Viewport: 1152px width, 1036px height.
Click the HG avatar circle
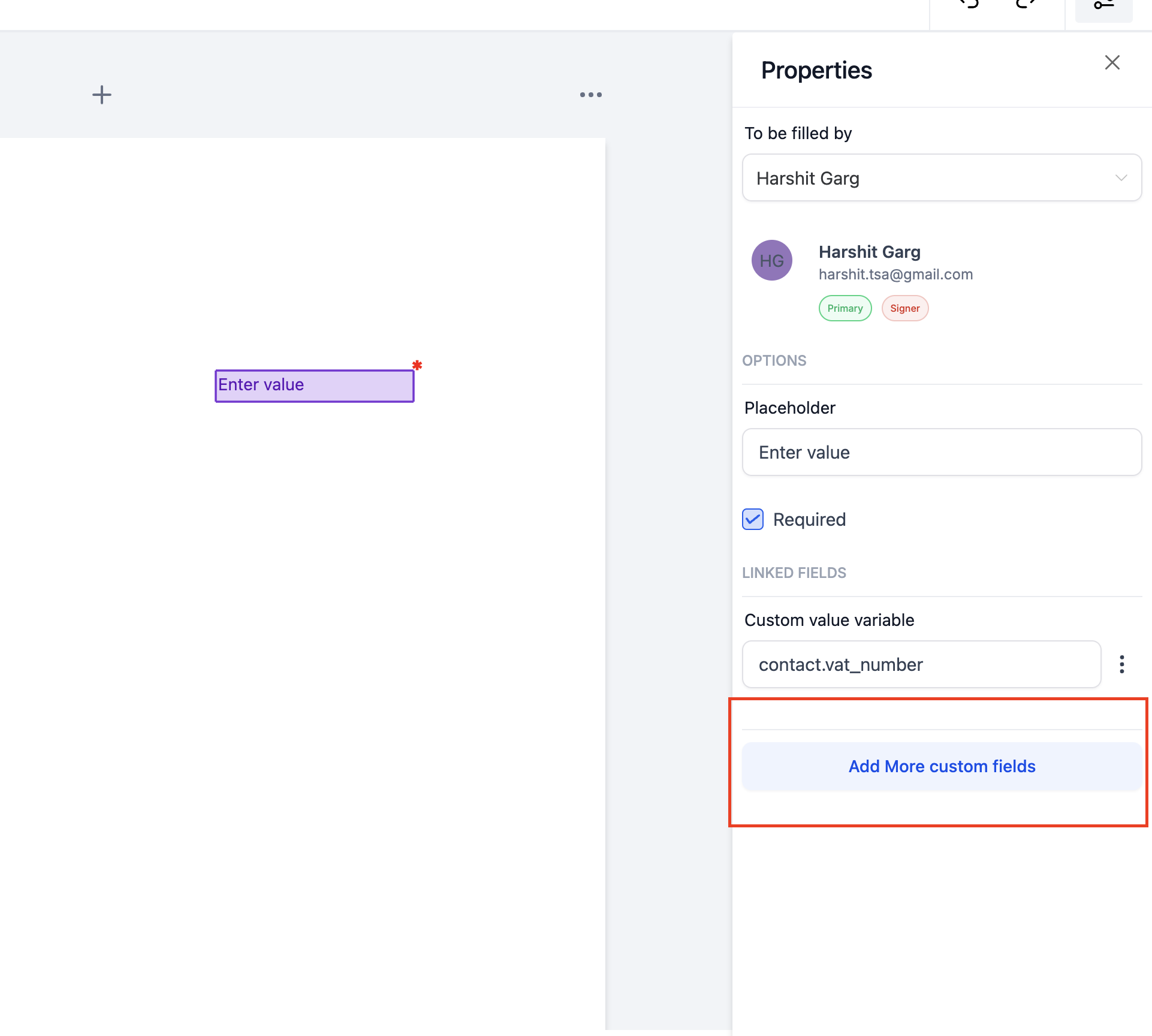click(771, 260)
